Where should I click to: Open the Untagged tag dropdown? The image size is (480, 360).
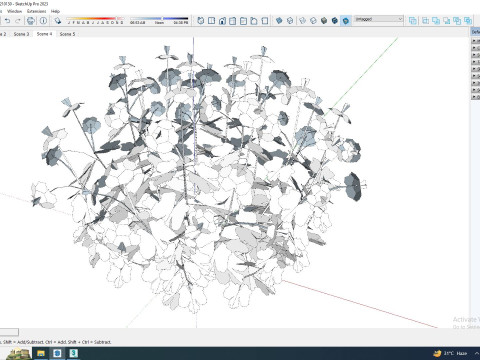click(379, 19)
